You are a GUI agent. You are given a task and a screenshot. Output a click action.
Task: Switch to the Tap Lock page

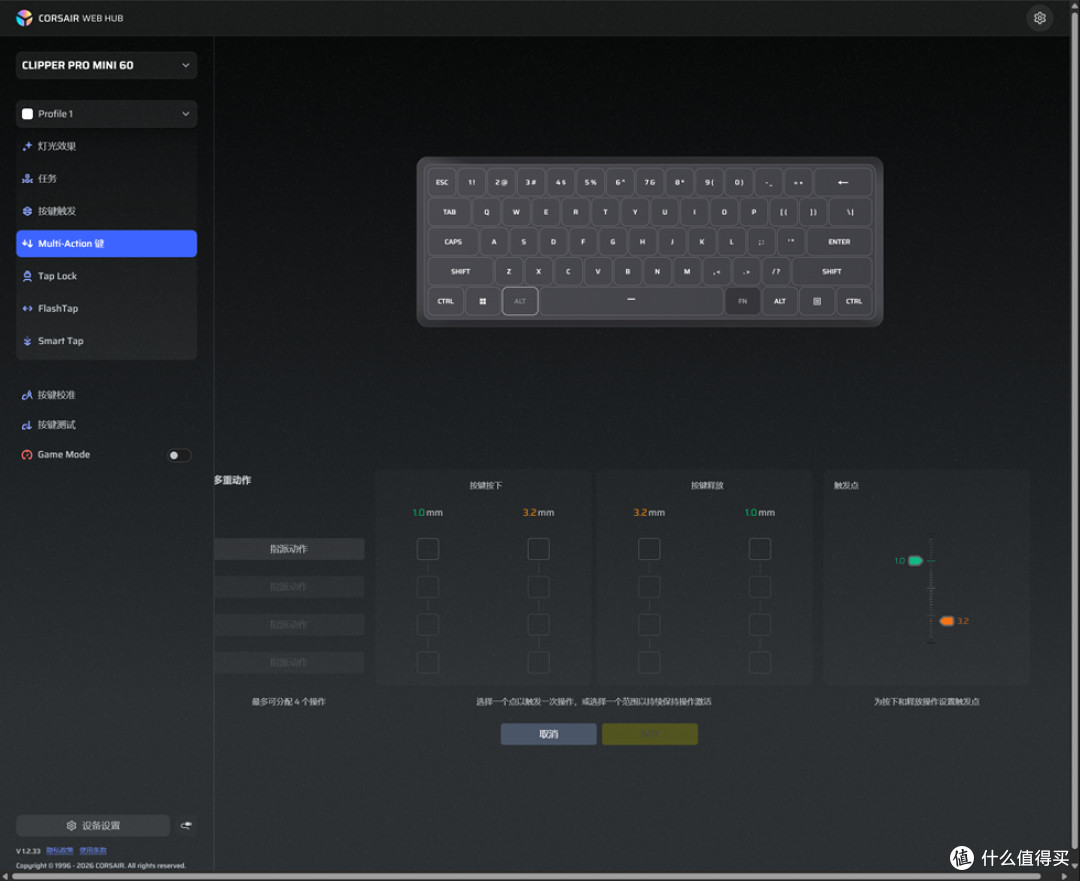[x=106, y=276]
